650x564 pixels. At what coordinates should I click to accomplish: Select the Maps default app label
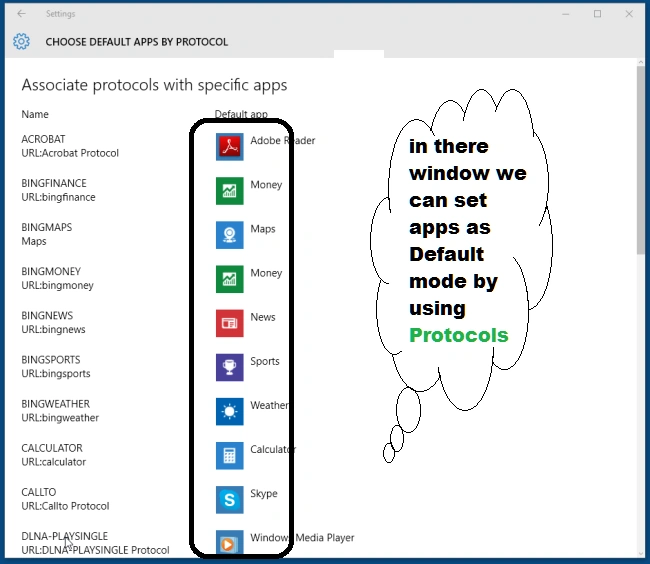(263, 229)
